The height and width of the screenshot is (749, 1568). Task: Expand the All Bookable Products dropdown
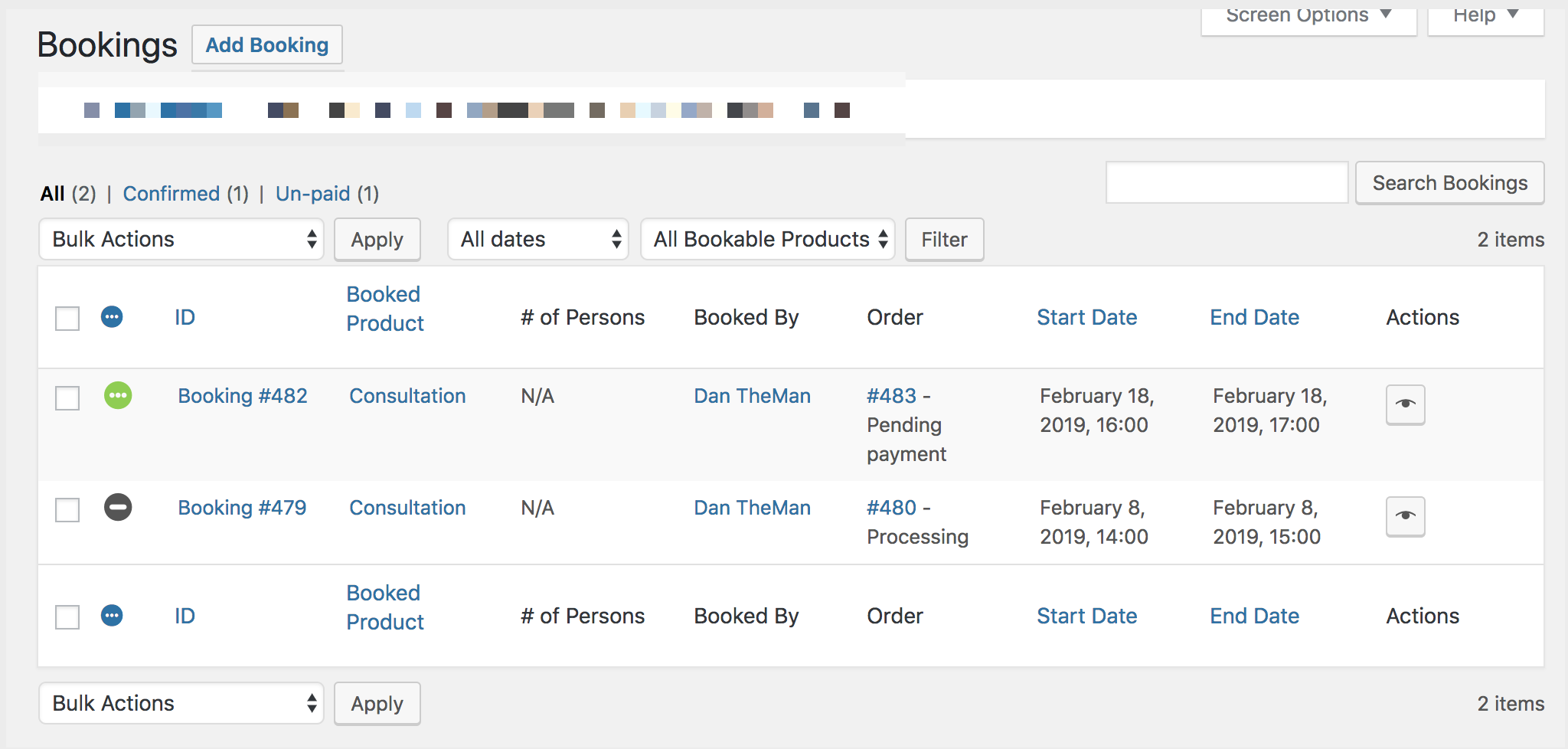[767, 240]
